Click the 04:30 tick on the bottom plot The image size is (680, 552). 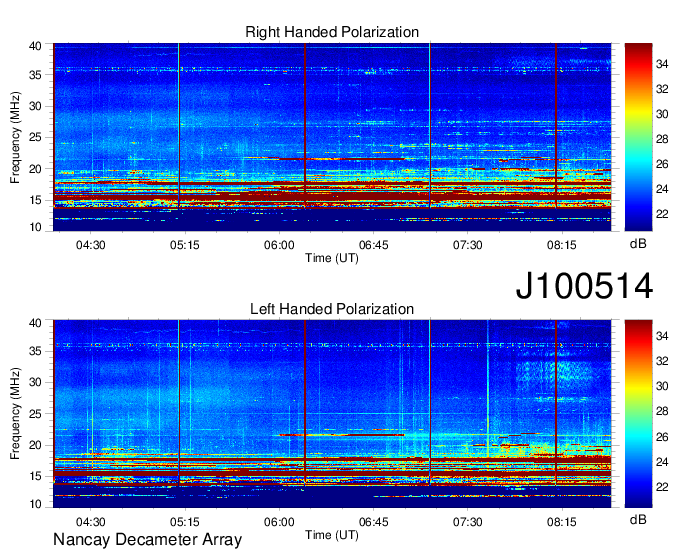click(91, 522)
